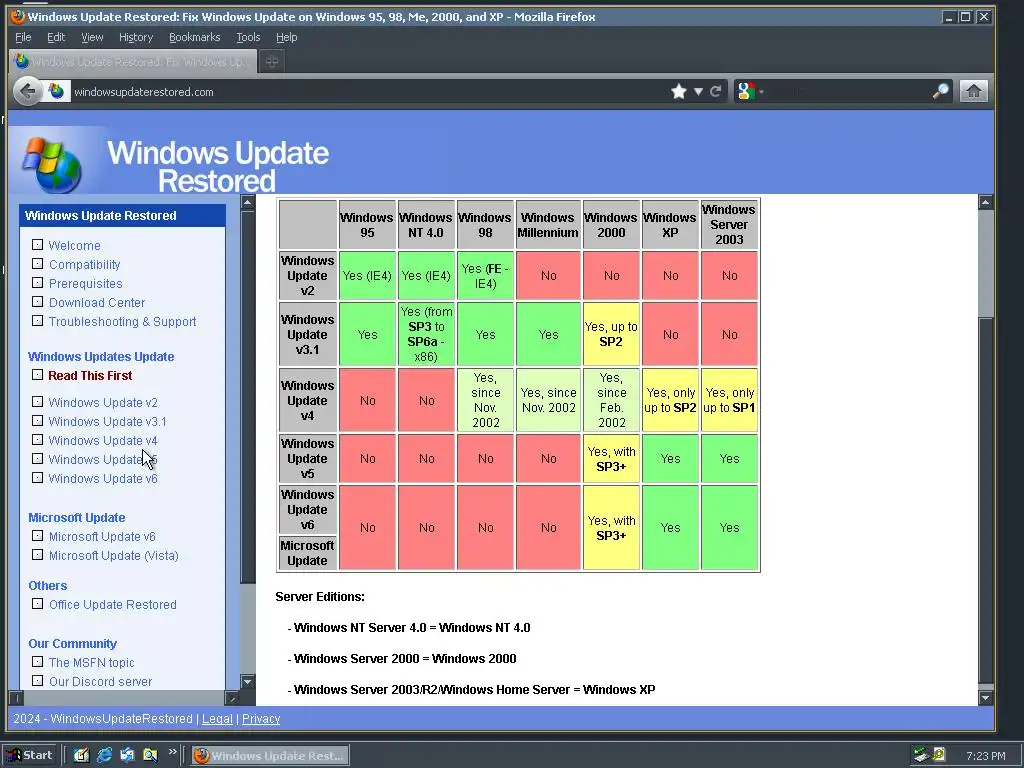Click the 7:23 PM clock

click(x=985, y=756)
